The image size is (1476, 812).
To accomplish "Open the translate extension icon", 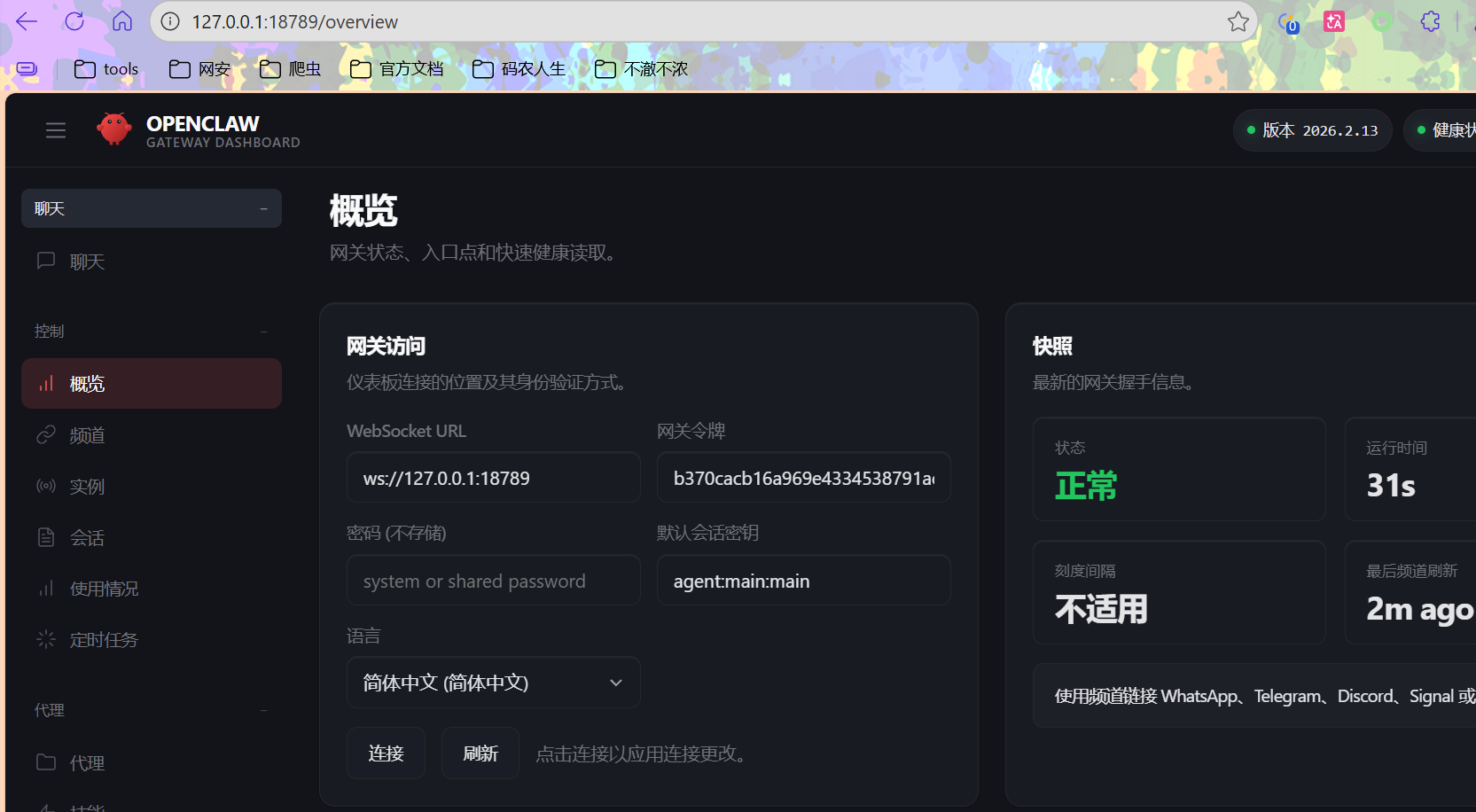I will [x=1334, y=21].
